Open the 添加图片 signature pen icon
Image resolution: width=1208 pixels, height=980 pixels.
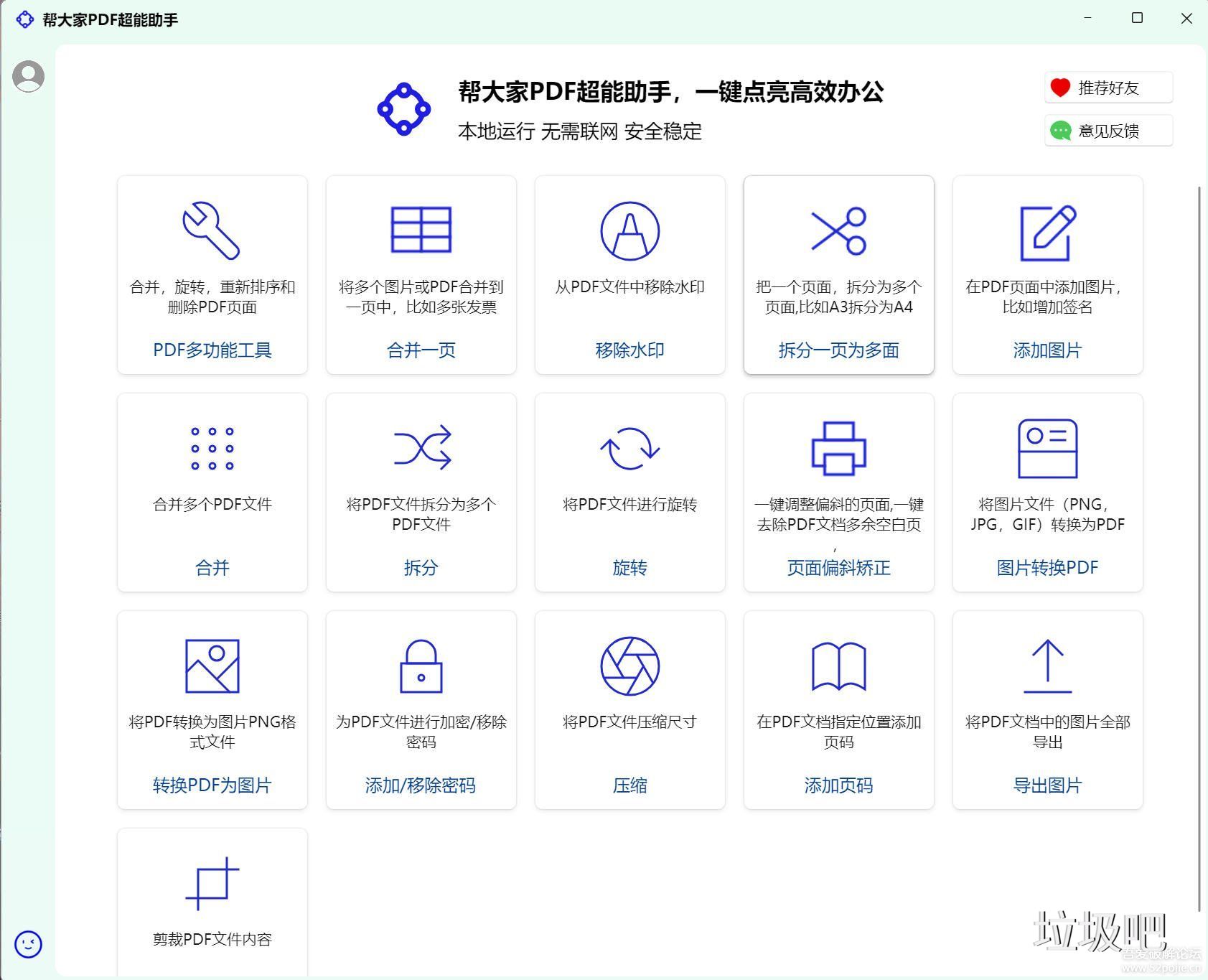(1047, 231)
